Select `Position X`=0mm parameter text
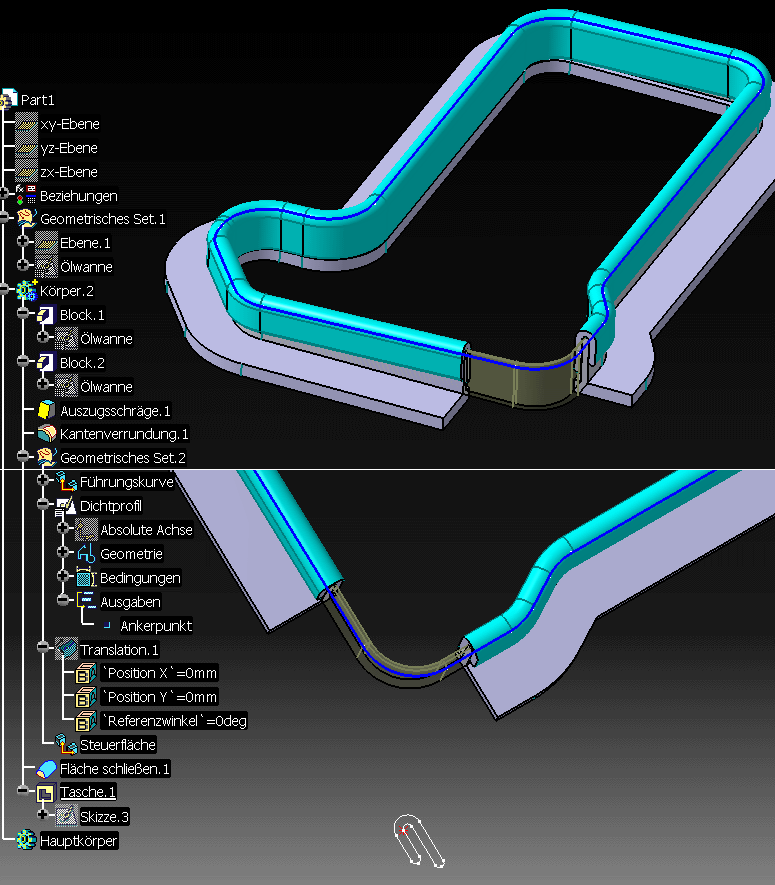 coord(159,673)
